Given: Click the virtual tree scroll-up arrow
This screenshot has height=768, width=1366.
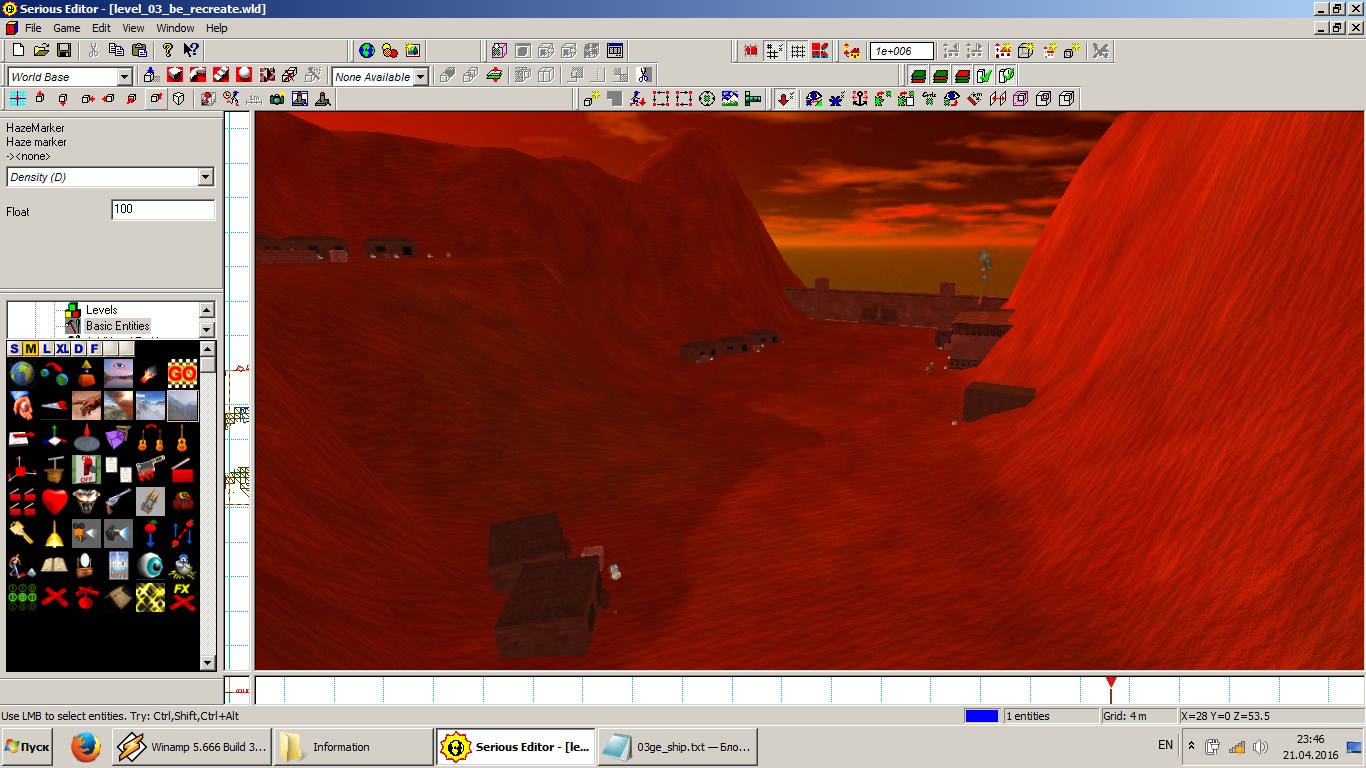Looking at the screenshot, I should point(207,310).
